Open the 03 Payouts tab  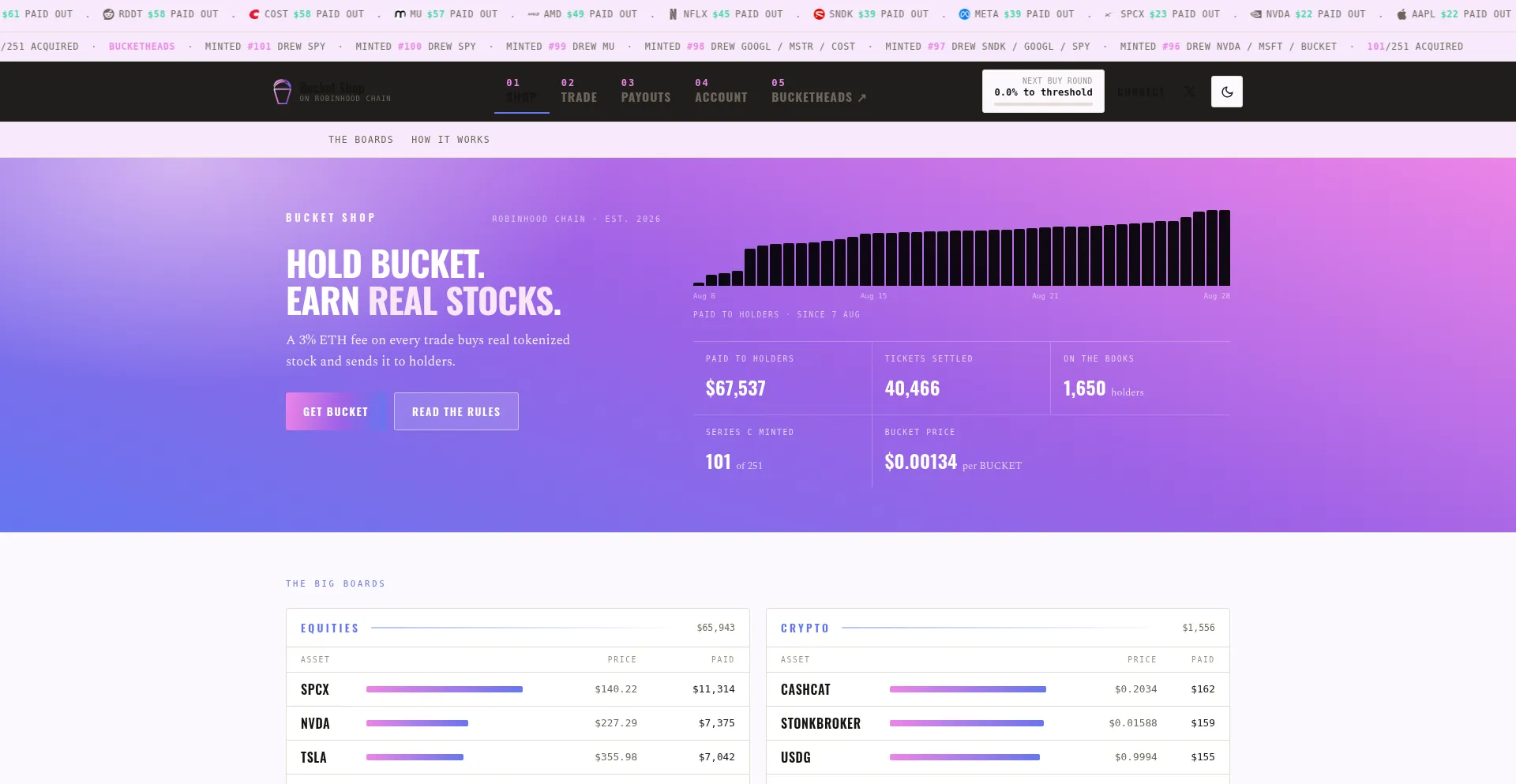click(x=646, y=91)
